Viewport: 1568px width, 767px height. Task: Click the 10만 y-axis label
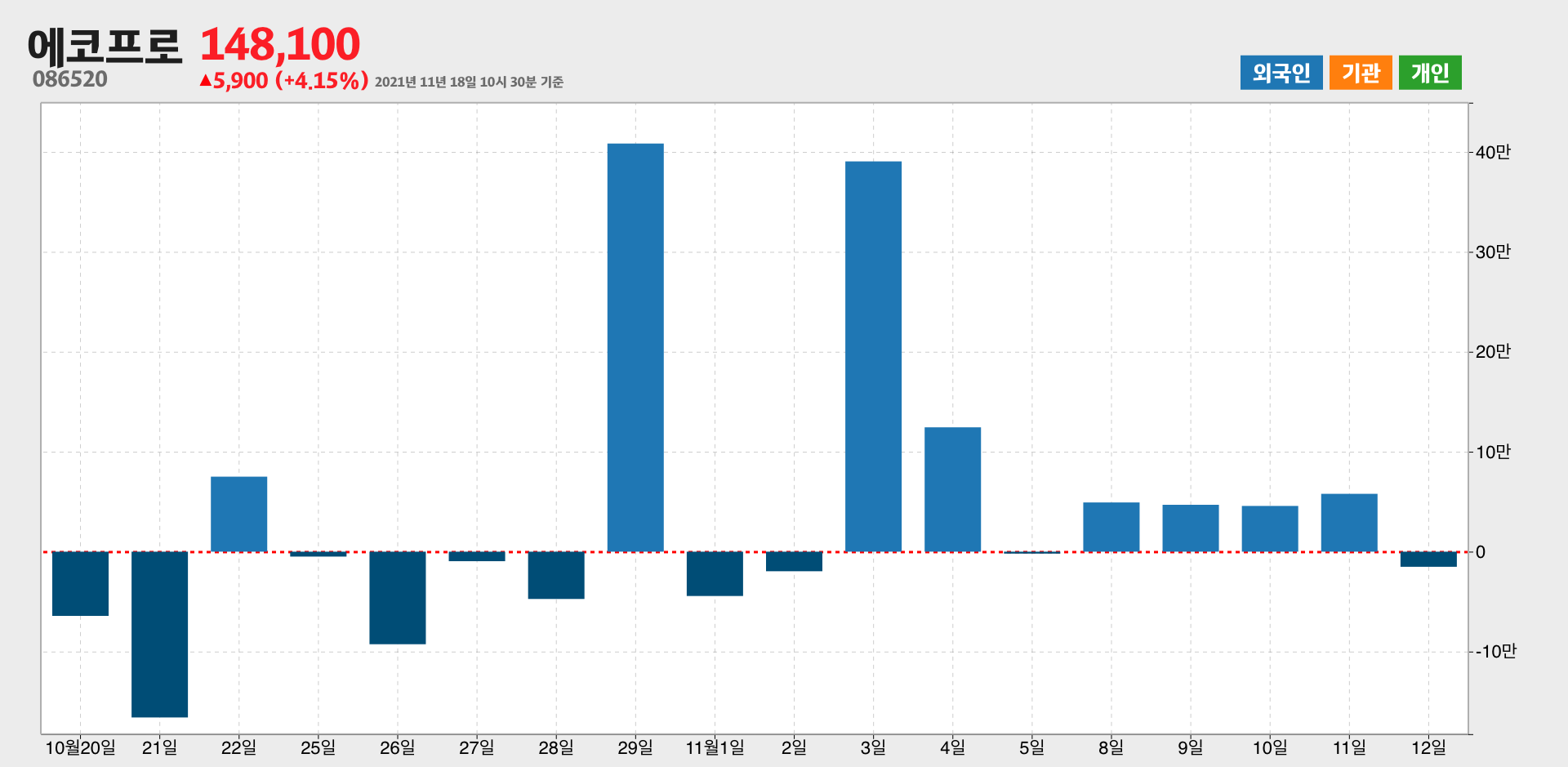[1493, 452]
